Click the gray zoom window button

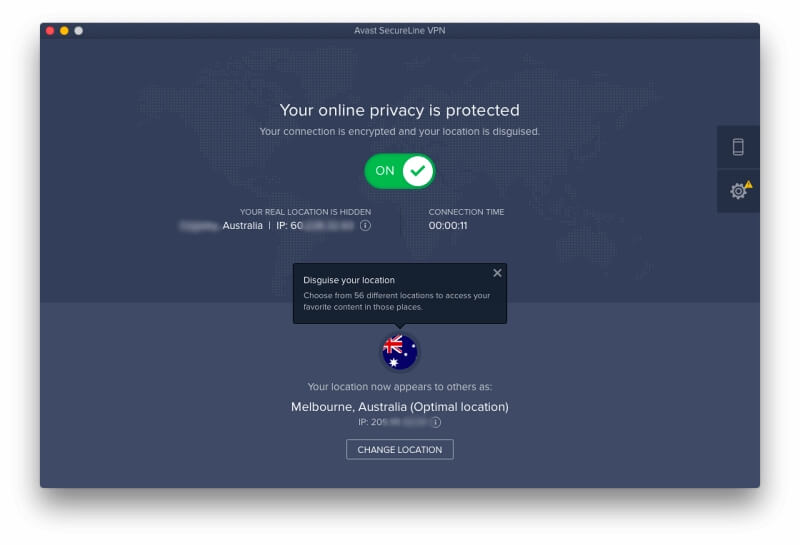click(79, 31)
